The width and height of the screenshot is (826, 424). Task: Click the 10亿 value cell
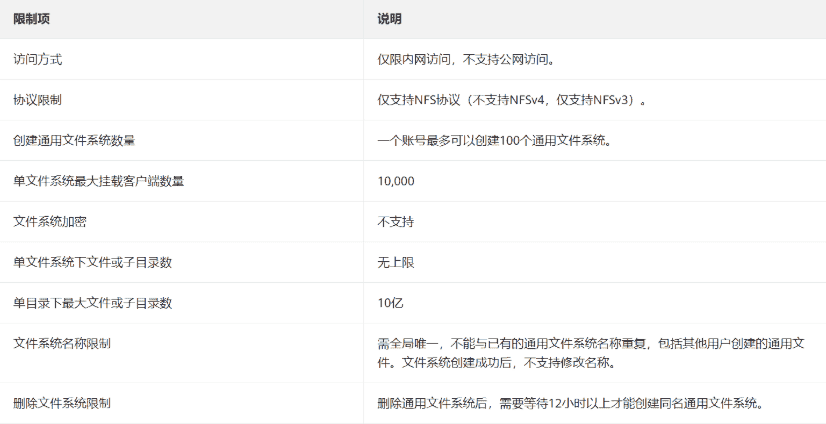coord(390,302)
